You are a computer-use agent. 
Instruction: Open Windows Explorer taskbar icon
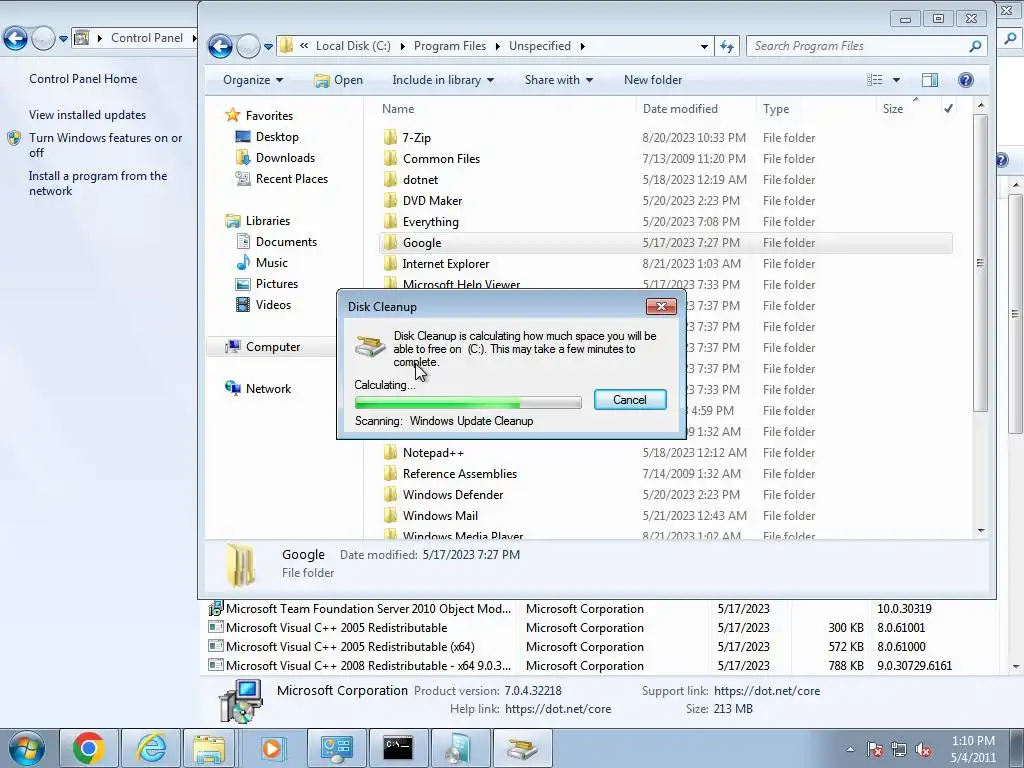pos(209,748)
